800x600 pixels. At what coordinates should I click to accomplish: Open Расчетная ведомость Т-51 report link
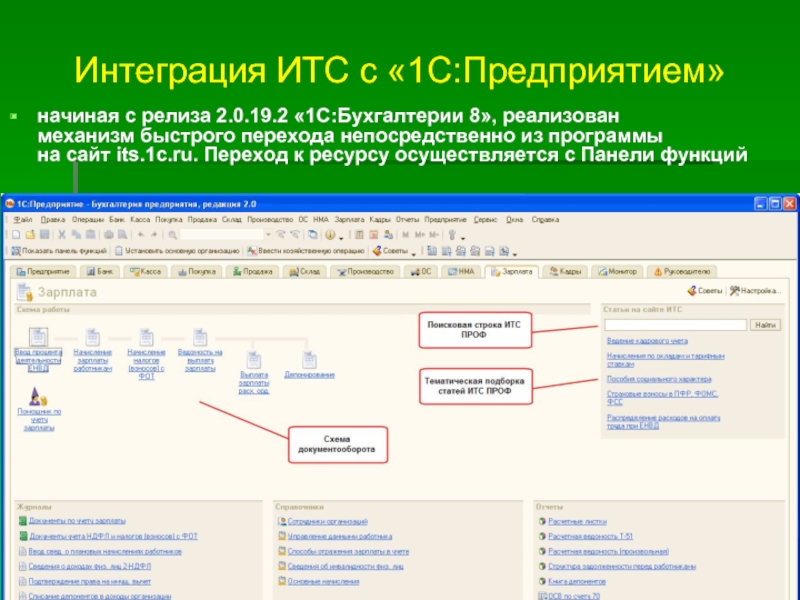point(590,536)
